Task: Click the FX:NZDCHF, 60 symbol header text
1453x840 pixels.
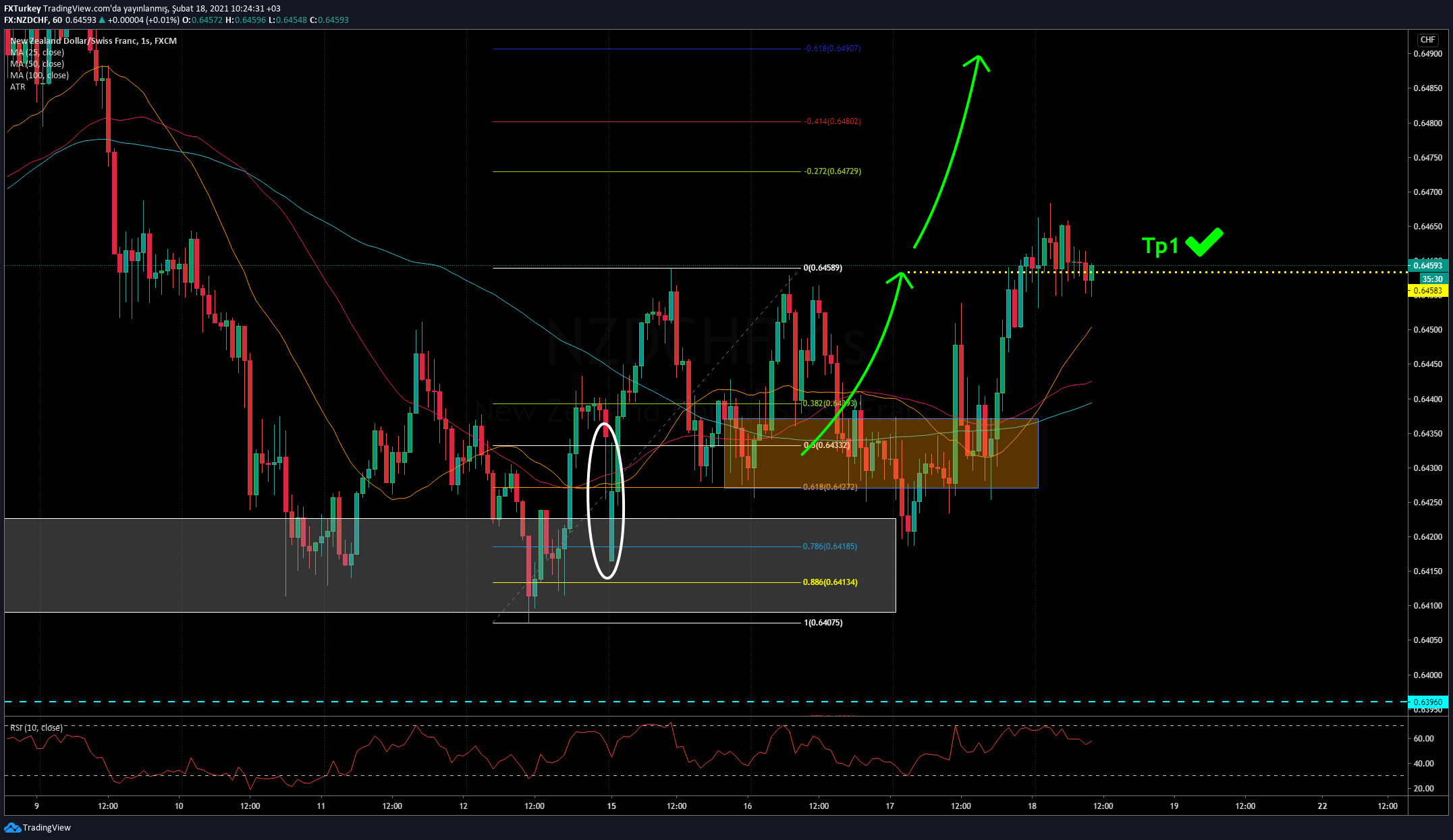Action: 33,20
